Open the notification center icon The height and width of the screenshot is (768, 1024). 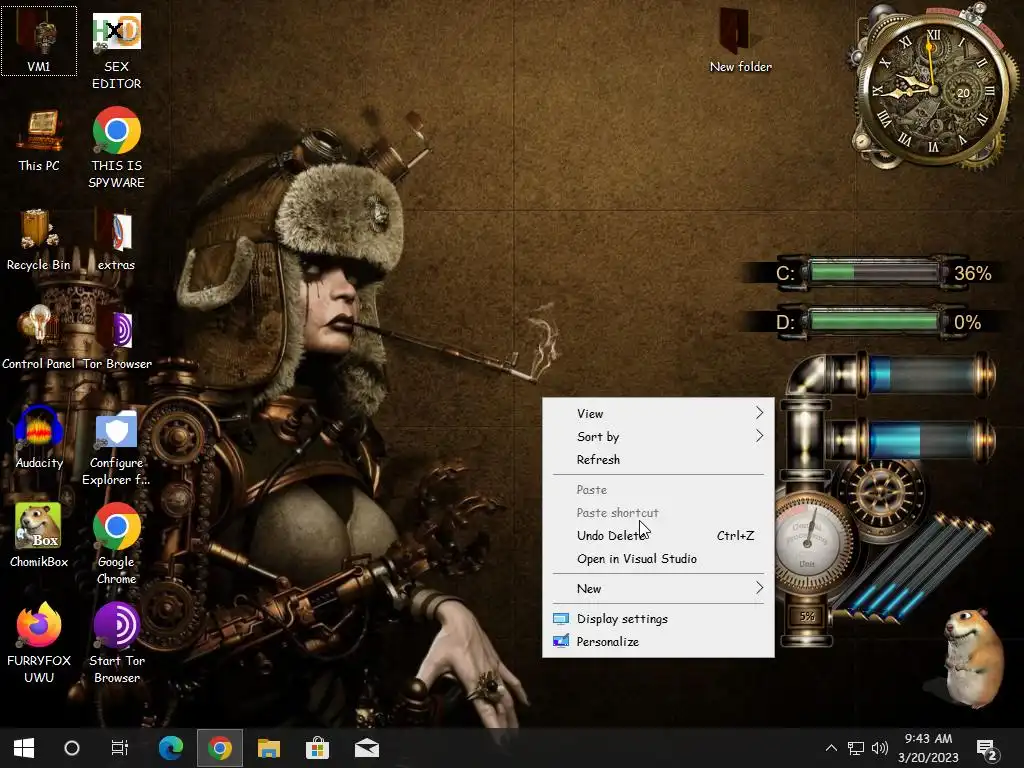pyautogui.click(x=987, y=750)
